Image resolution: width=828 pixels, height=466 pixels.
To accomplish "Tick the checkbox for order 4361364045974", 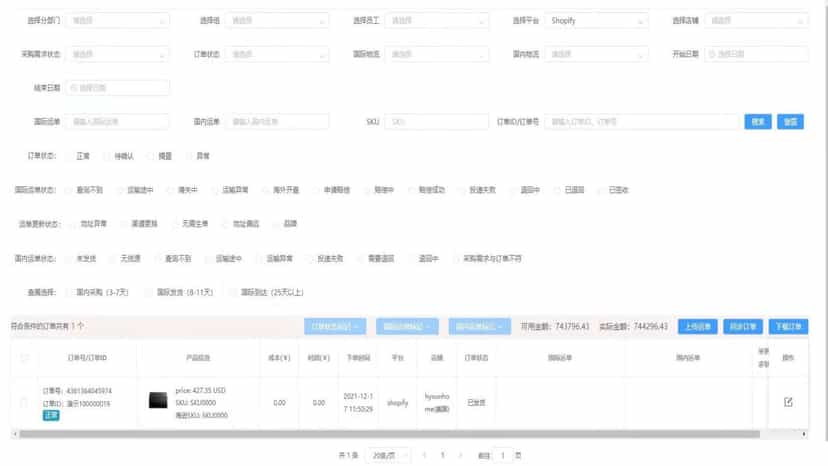I will 24,403.
